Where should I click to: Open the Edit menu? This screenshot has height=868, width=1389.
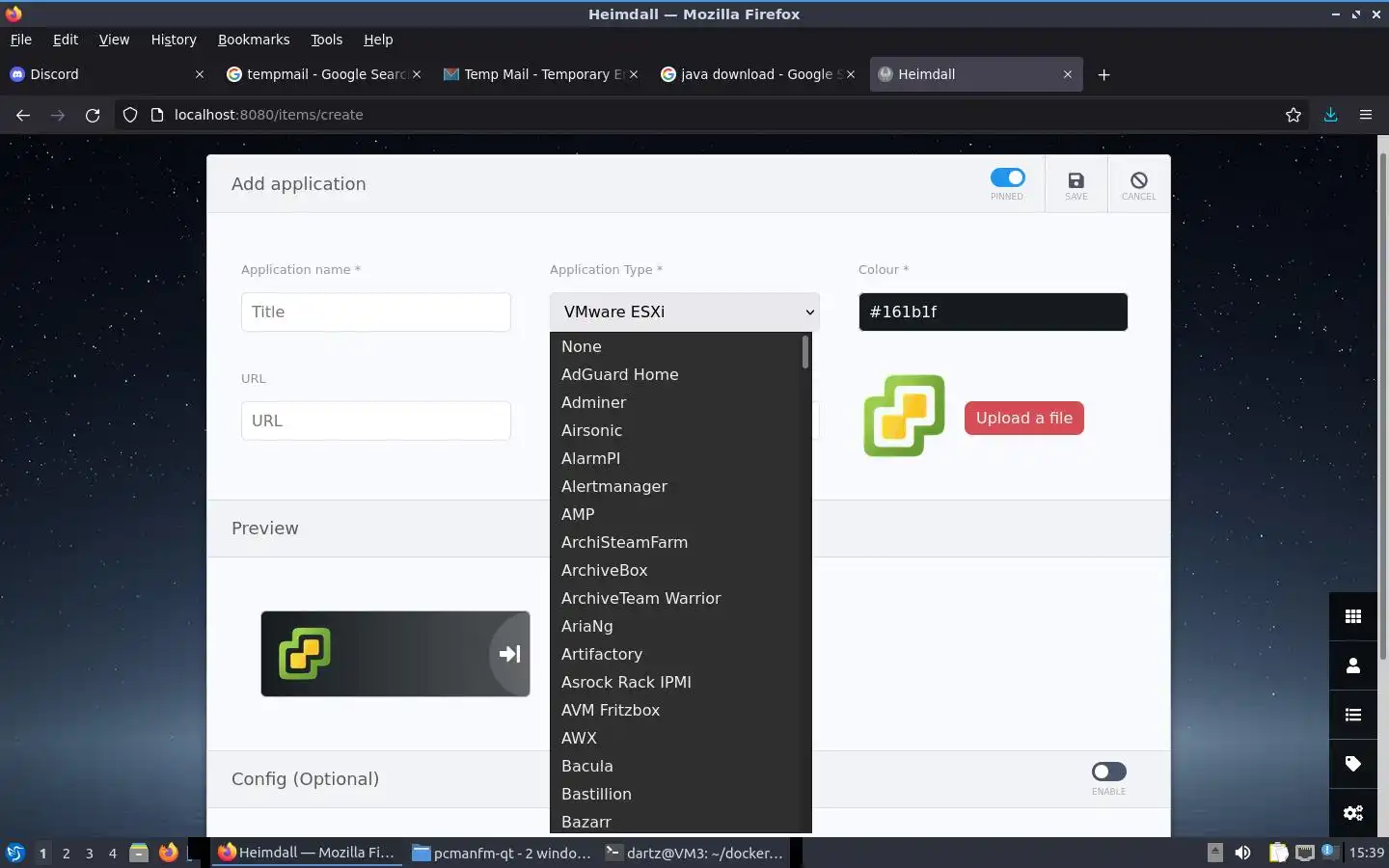point(66,40)
